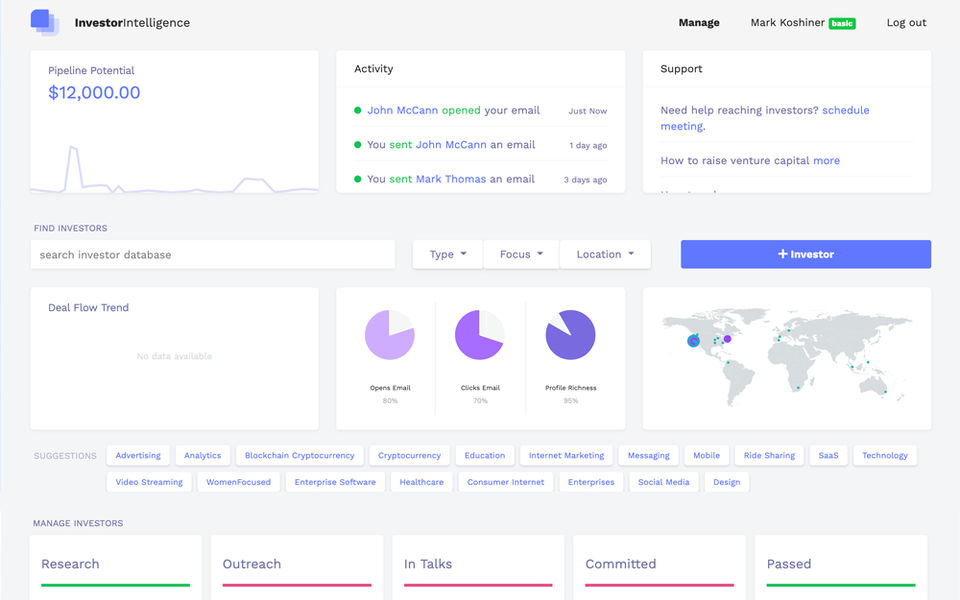
Task: Expand the Location dropdown
Action: click(x=605, y=254)
